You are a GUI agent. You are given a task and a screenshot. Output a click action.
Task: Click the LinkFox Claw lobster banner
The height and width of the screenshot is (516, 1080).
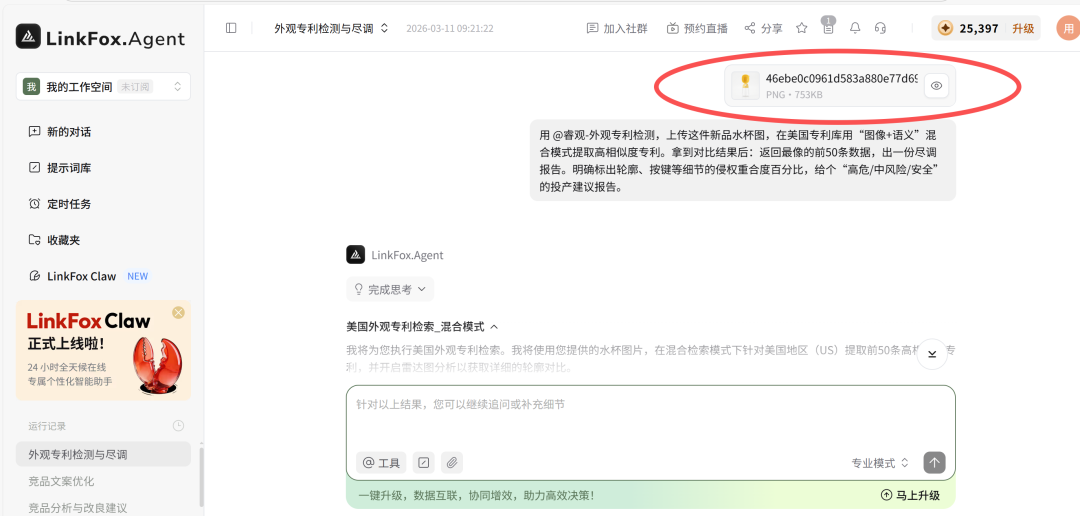click(103, 350)
